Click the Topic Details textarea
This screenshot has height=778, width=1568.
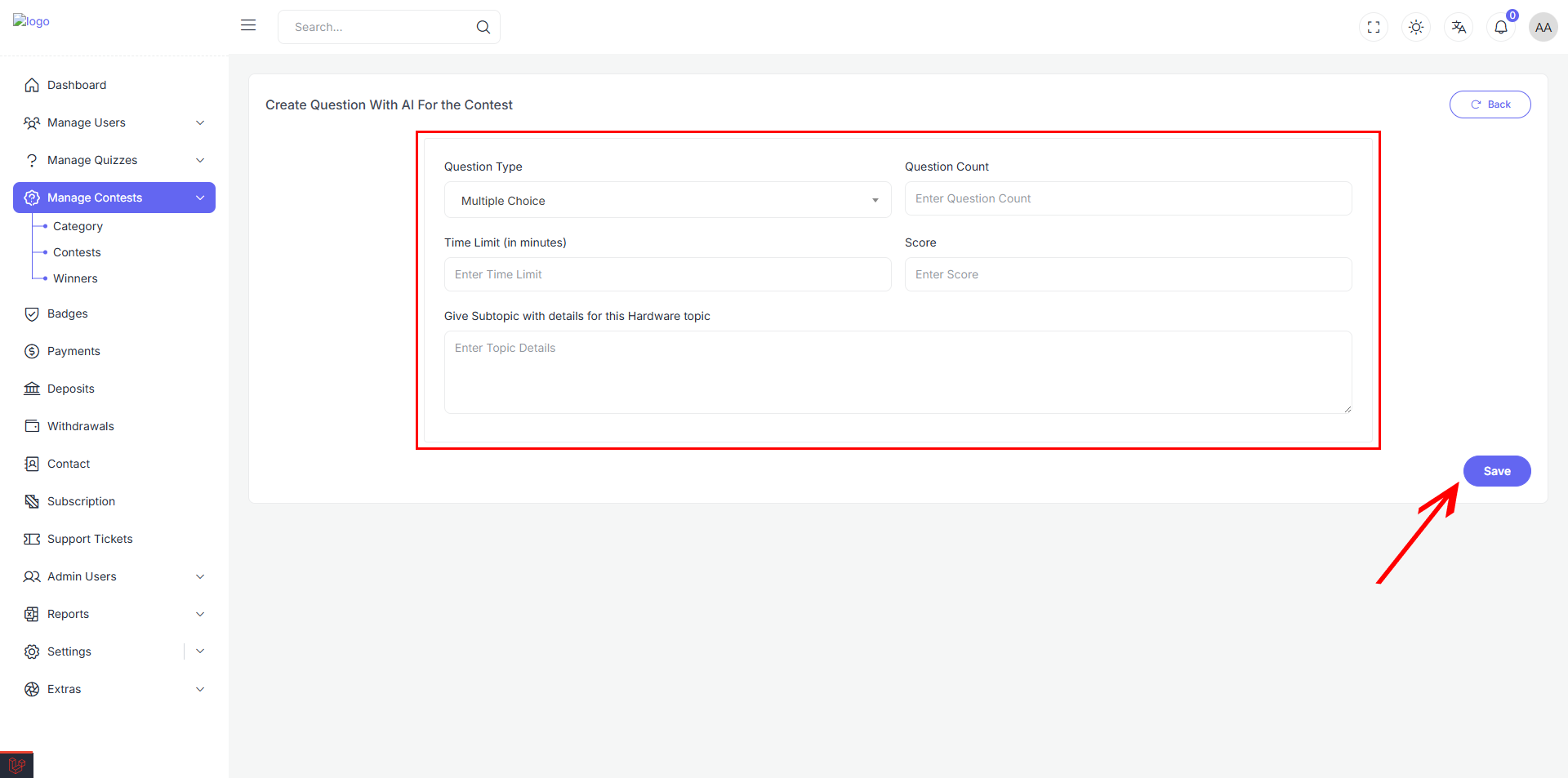coord(898,372)
